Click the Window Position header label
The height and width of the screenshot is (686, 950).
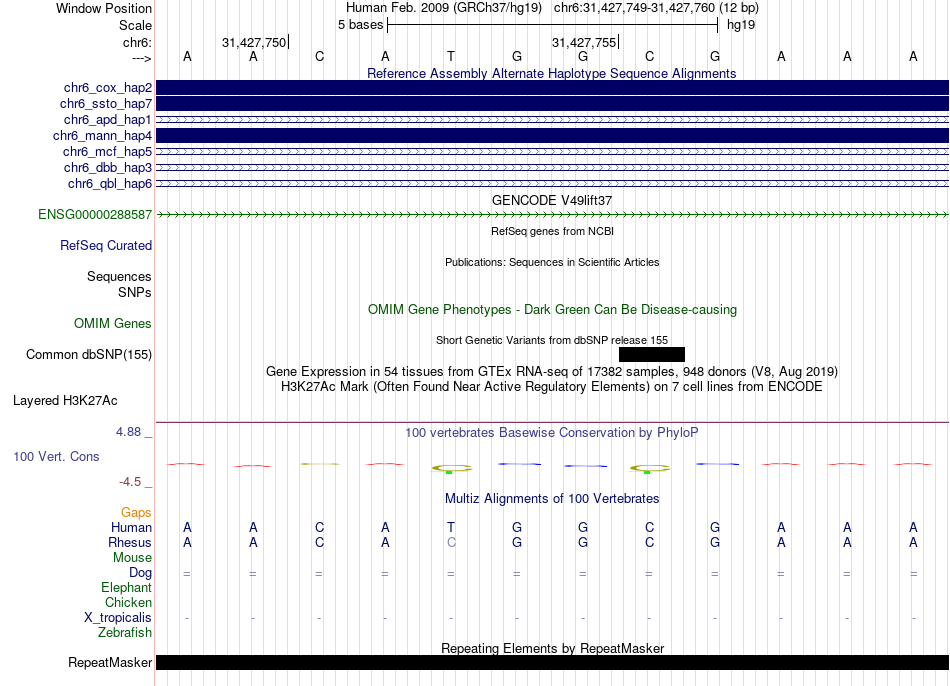coord(104,8)
